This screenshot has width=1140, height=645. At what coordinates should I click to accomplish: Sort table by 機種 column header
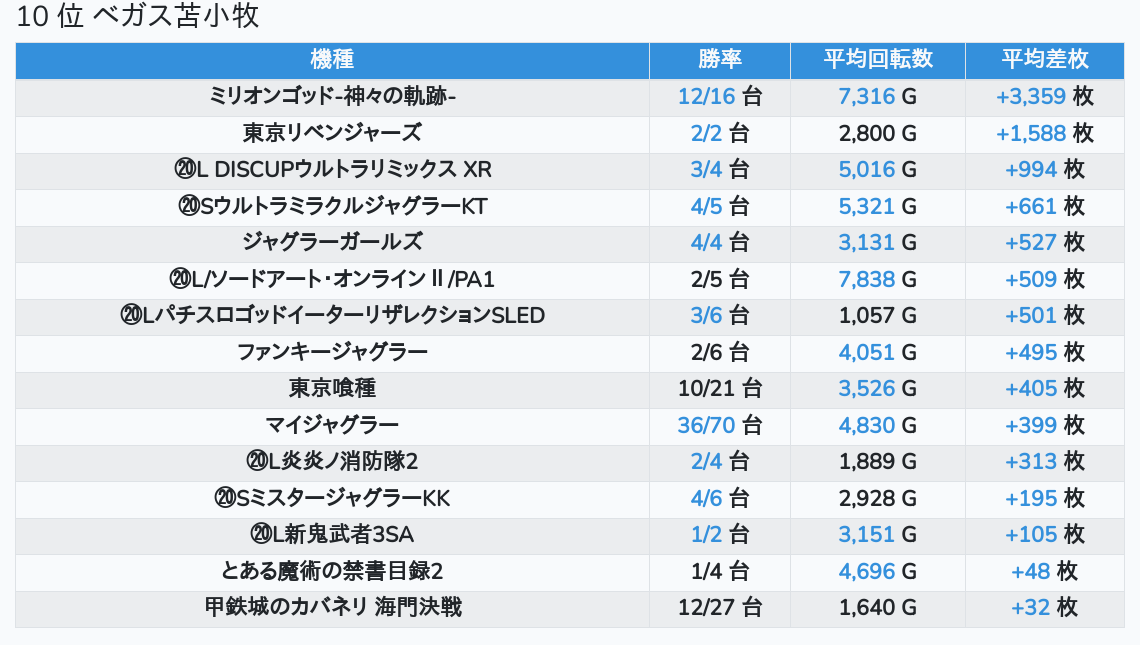tap(332, 60)
